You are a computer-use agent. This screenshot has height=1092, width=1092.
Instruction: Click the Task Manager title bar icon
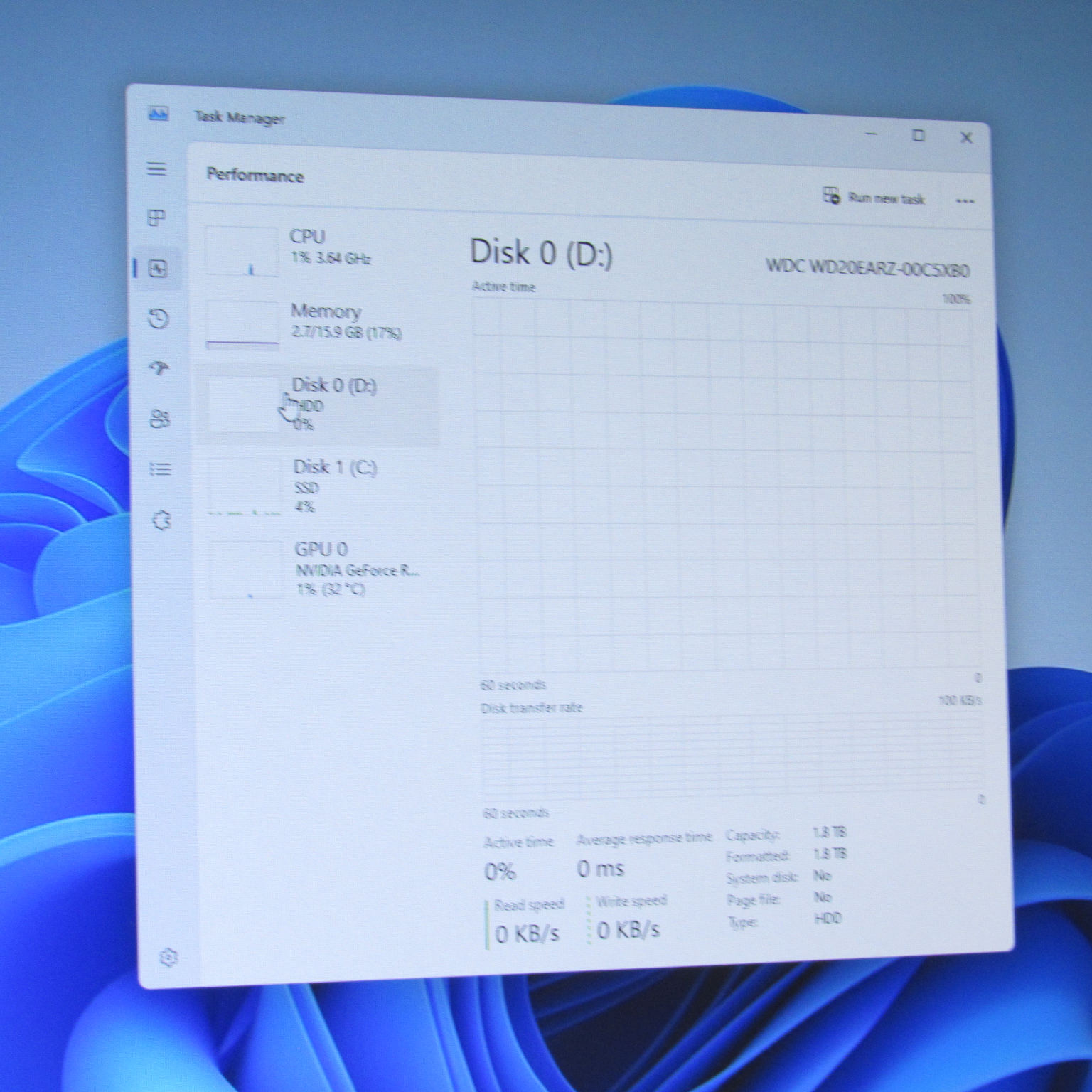159,114
